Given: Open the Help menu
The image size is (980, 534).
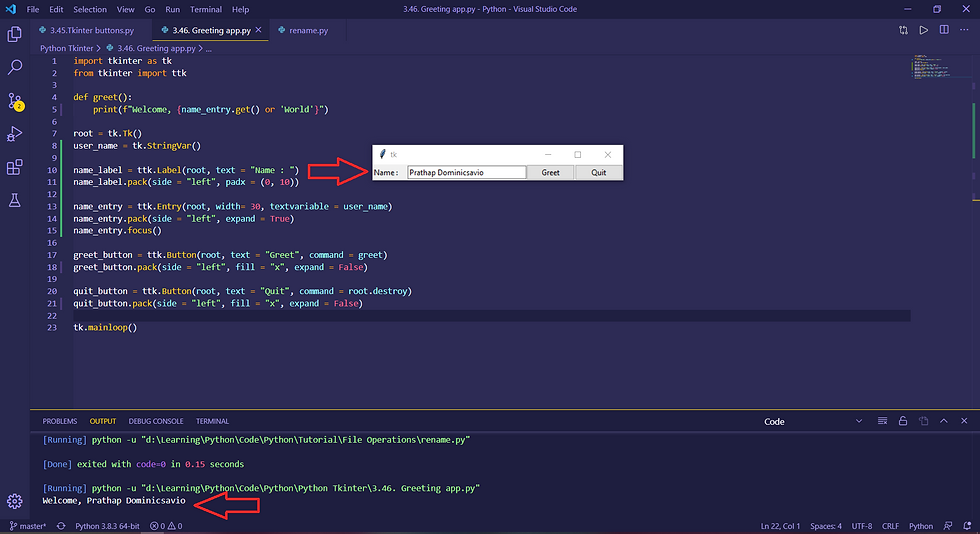Looking at the screenshot, I should (x=241, y=9).
